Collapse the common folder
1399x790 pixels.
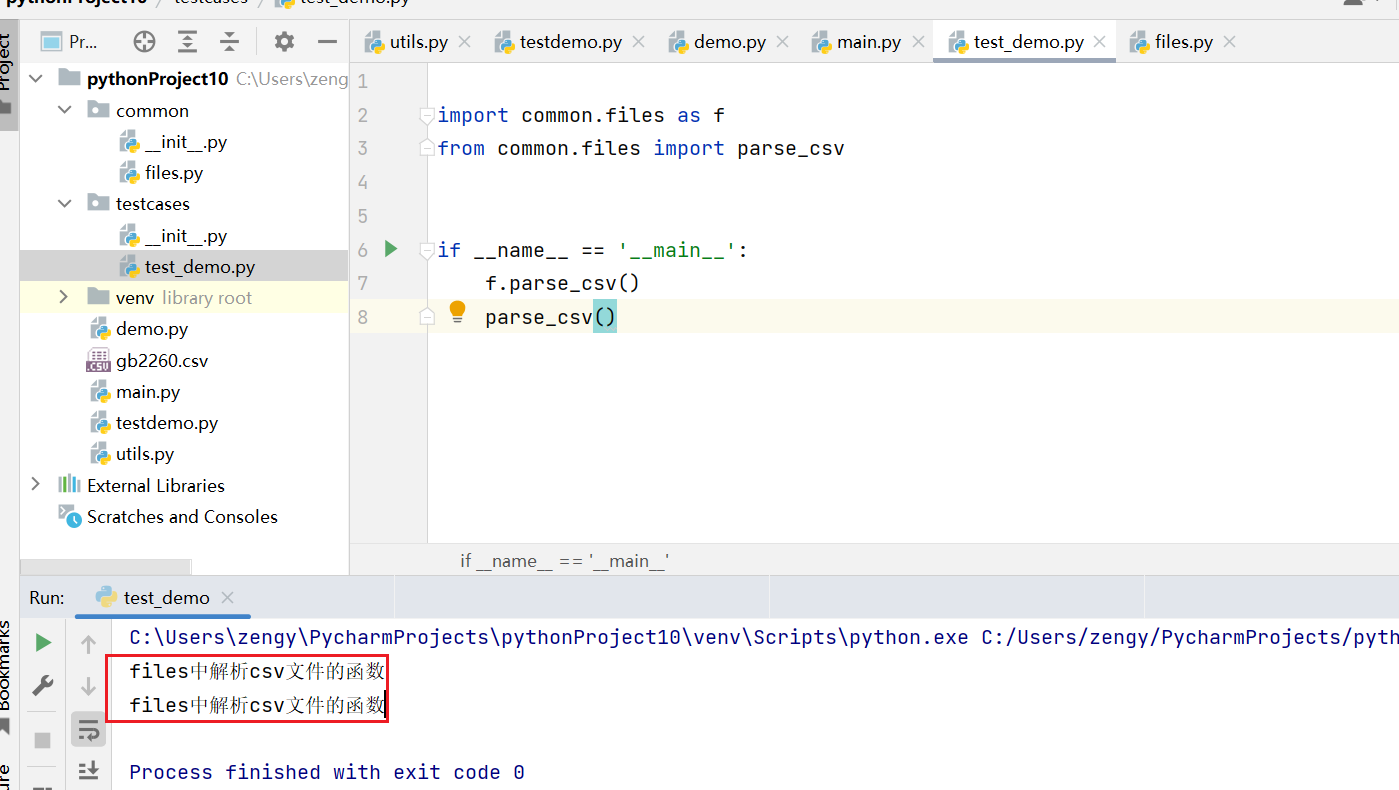(x=65, y=110)
